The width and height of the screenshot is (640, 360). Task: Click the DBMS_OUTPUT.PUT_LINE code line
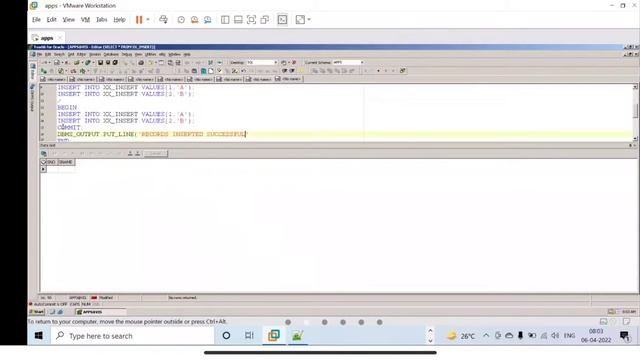tap(152, 134)
